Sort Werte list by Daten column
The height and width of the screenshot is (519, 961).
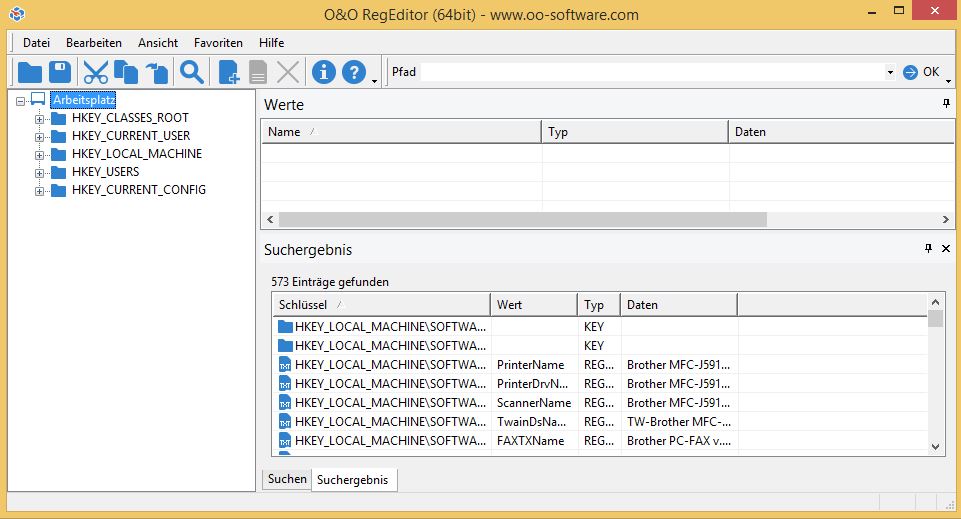[x=841, y=132]
